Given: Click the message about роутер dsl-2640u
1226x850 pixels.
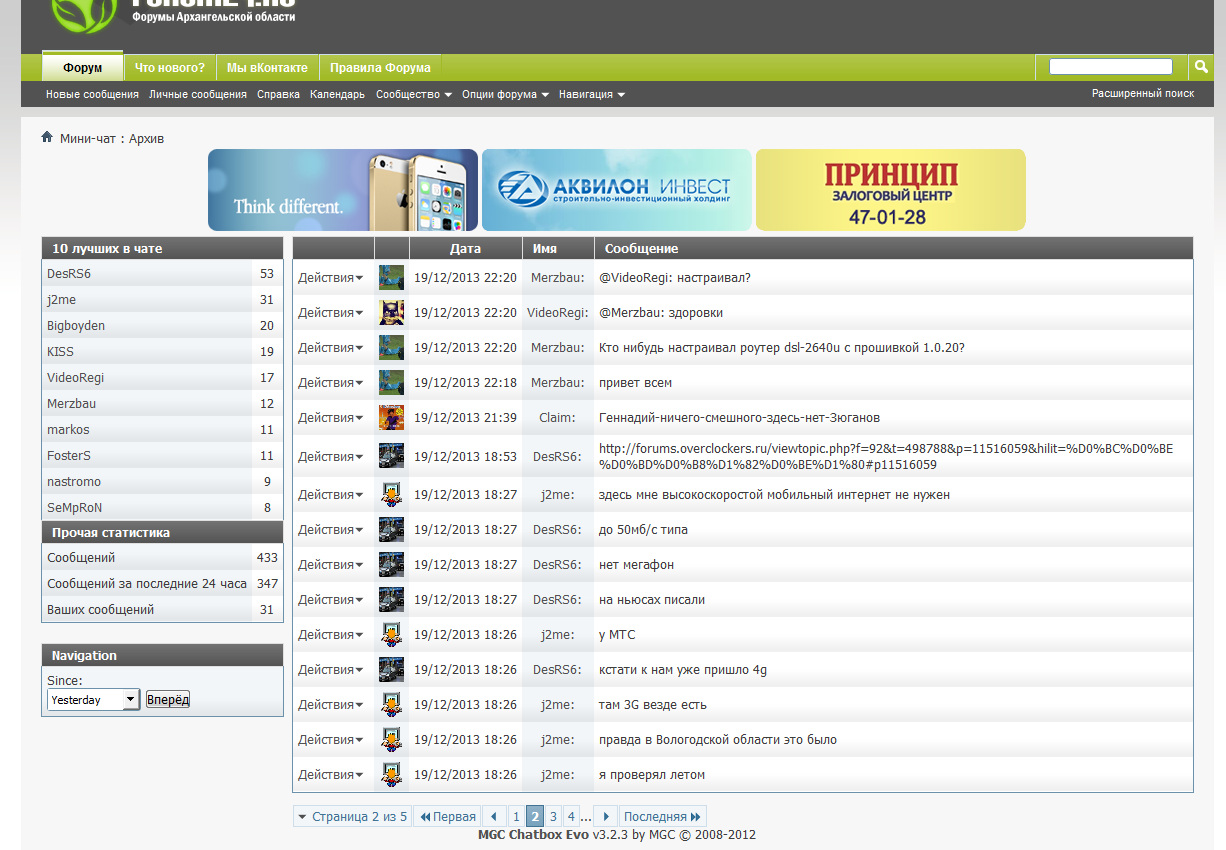Looking at the screenshot, I should tap(782, 348).
